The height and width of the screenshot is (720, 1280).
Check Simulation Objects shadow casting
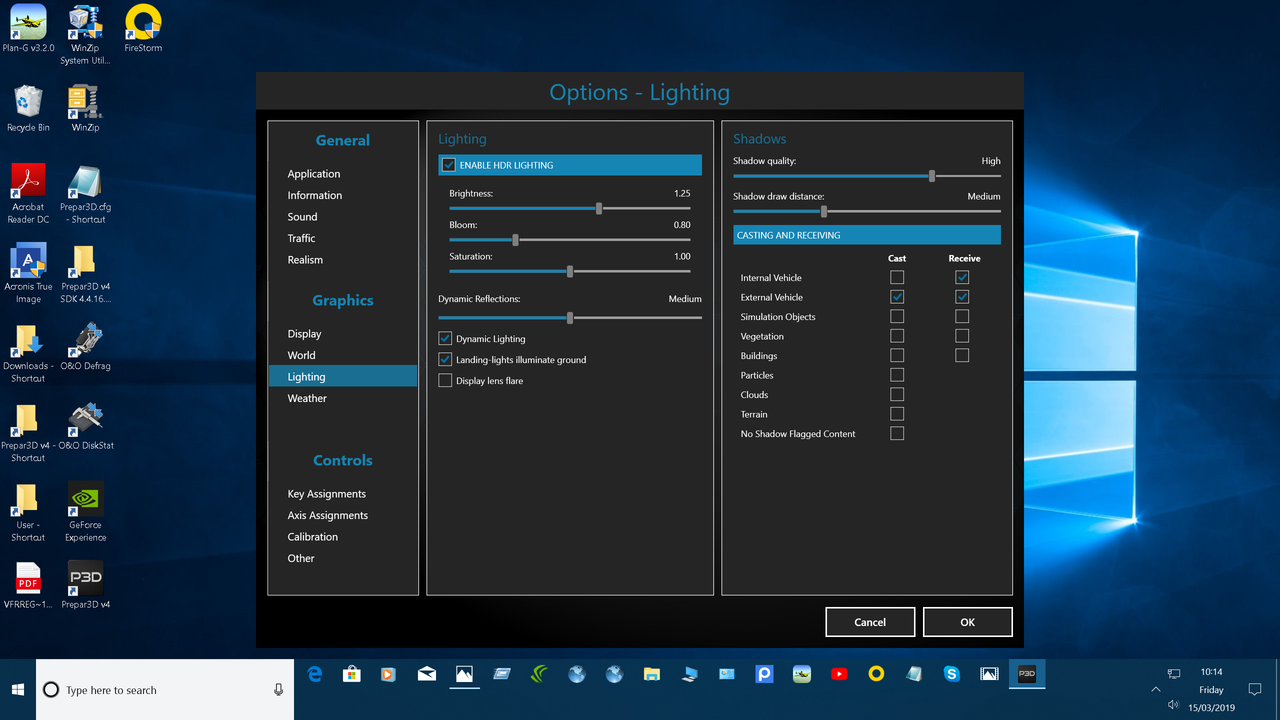897,316
